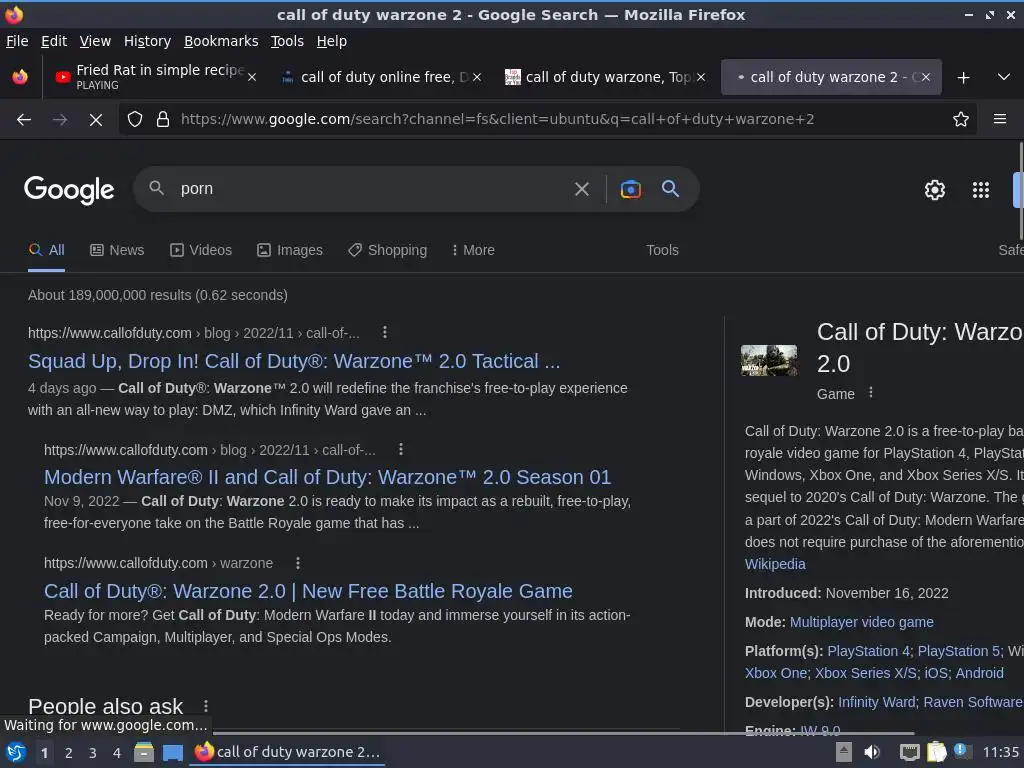This screenshot has width=1024, height=768.
Task: Filter results by Videos
Action: click(200, 250)
